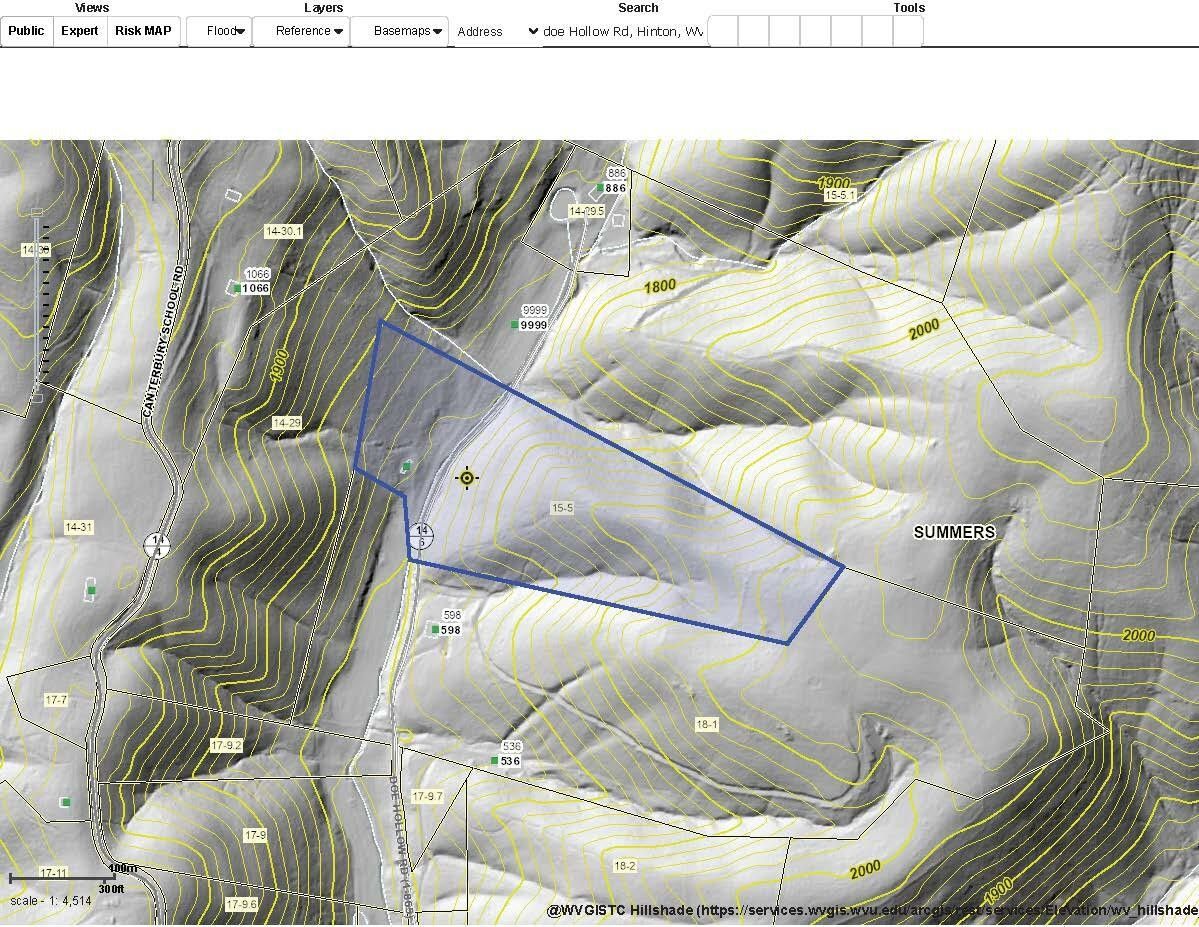This screenshot has width=1199, height=927.
Task: Click the address marker 598 near Doe Hollow Rd
Action: [435, 630]
